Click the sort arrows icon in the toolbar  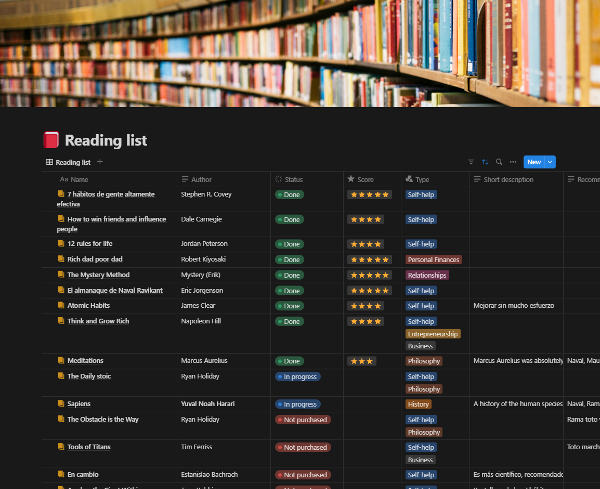coord(485,162)
